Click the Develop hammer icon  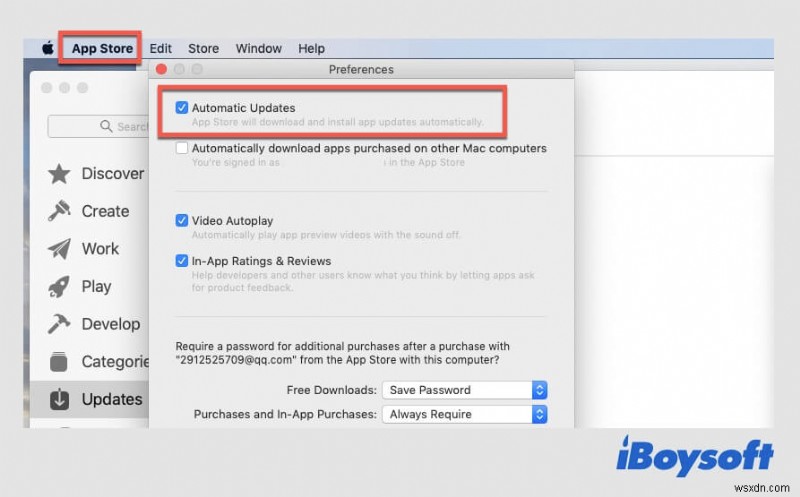59,324
